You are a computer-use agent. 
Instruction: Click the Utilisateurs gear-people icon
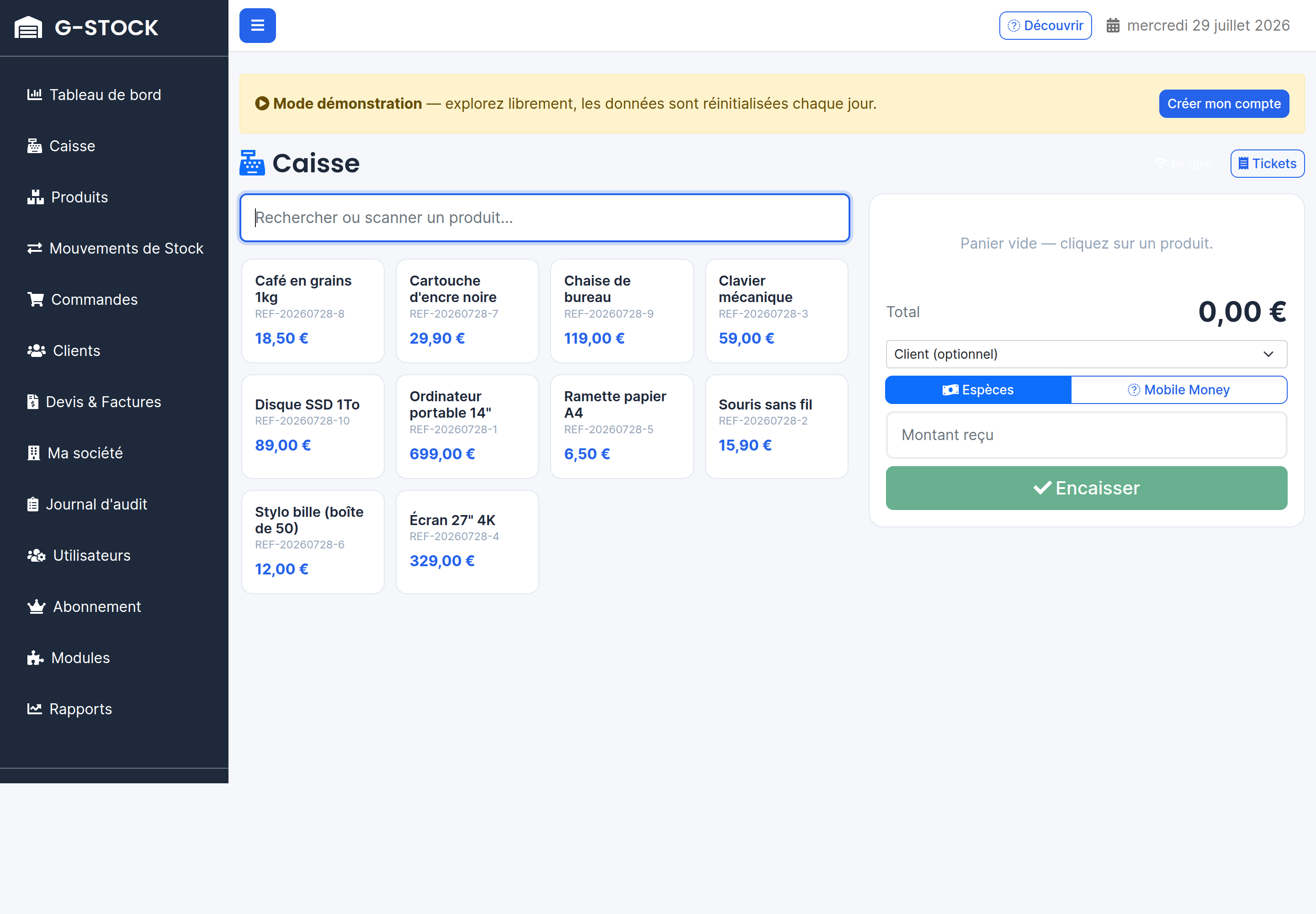click(x=36, y=556)
